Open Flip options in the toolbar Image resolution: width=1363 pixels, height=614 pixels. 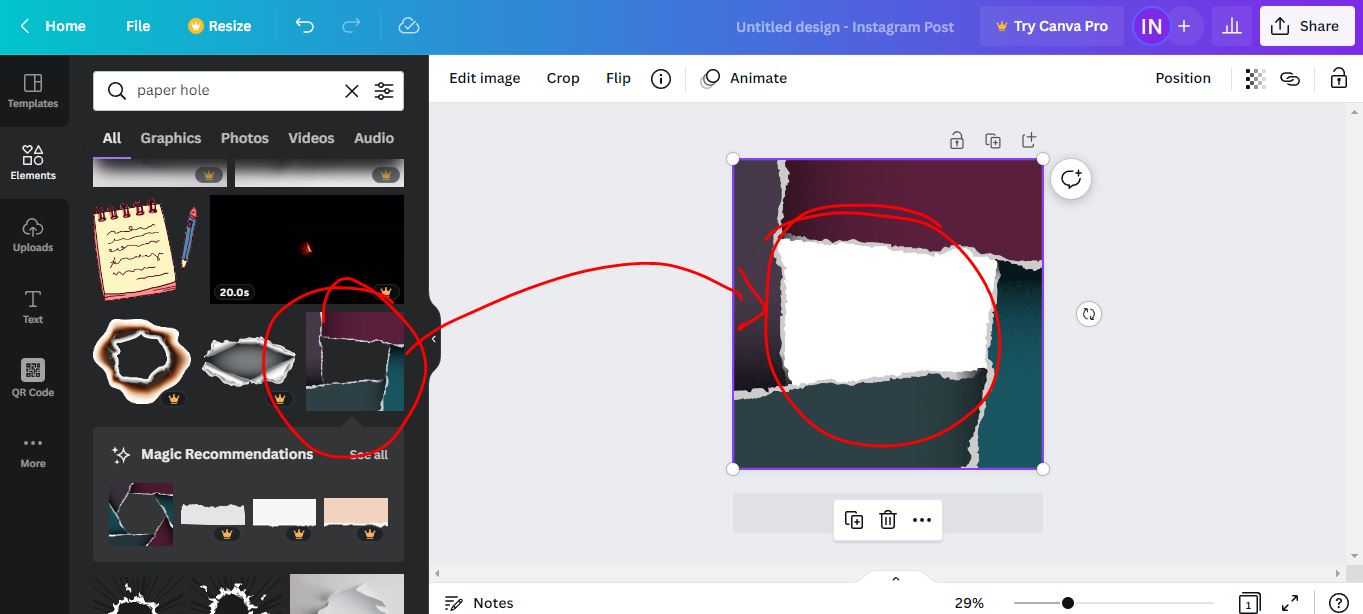[x=618, y=78]
